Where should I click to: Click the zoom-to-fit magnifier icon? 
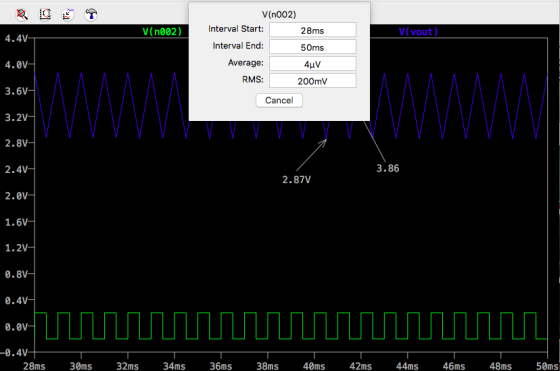pos(22,15)
